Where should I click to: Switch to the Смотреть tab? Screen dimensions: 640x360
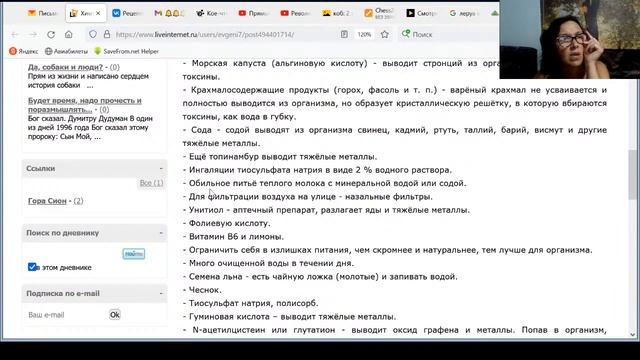click(x=422, y=13)
